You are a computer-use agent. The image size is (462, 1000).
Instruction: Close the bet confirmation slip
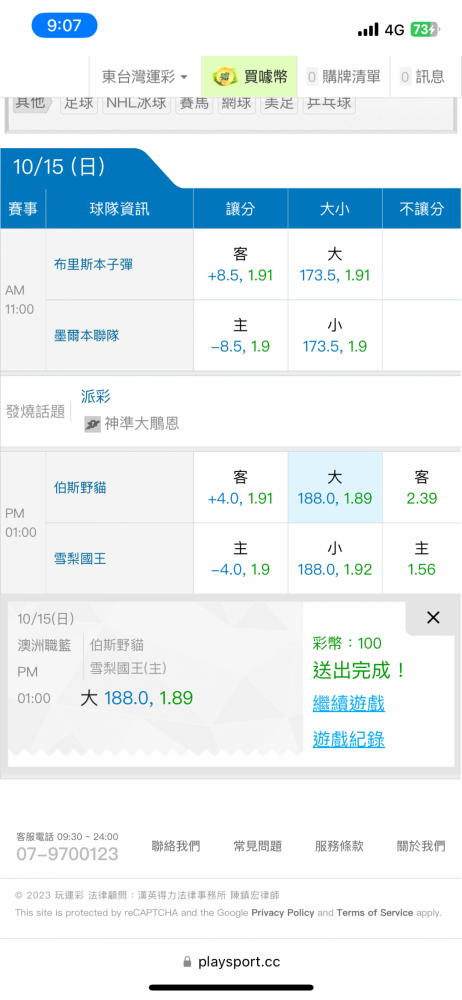point(433,617)
